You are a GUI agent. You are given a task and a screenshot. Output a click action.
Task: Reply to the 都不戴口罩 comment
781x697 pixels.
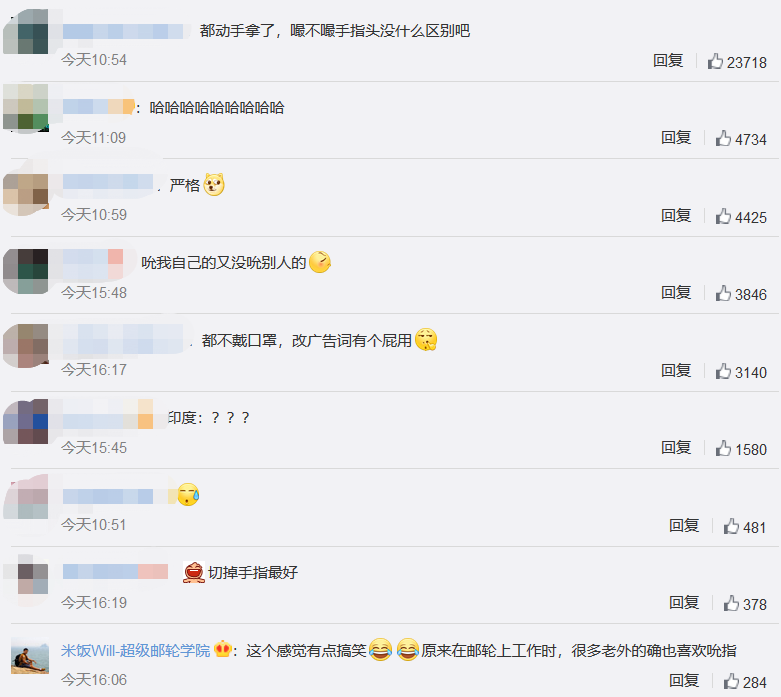[676, 371]
